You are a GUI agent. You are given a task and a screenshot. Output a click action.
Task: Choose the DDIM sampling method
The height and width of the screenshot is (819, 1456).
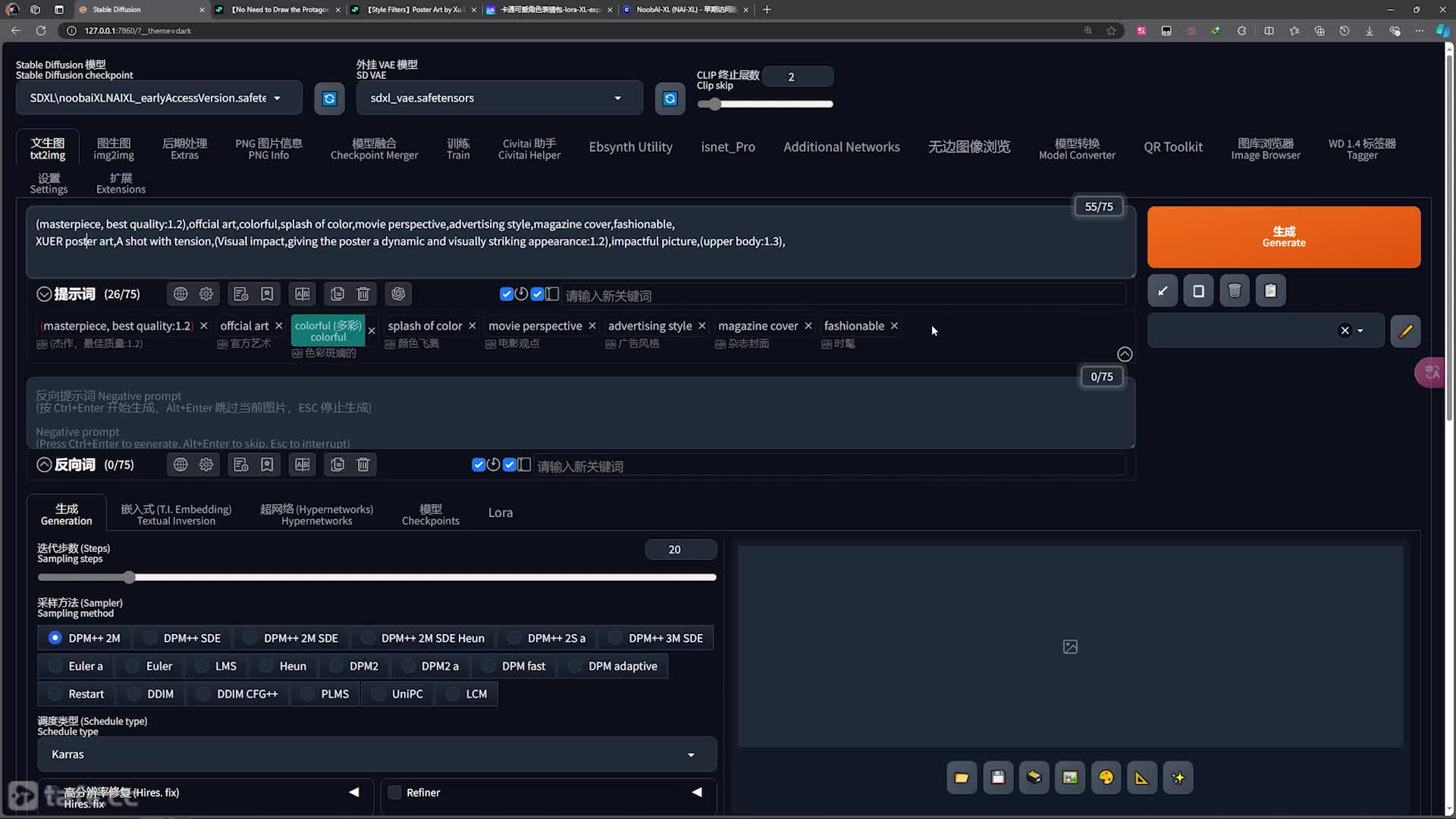tap(150, 694)
